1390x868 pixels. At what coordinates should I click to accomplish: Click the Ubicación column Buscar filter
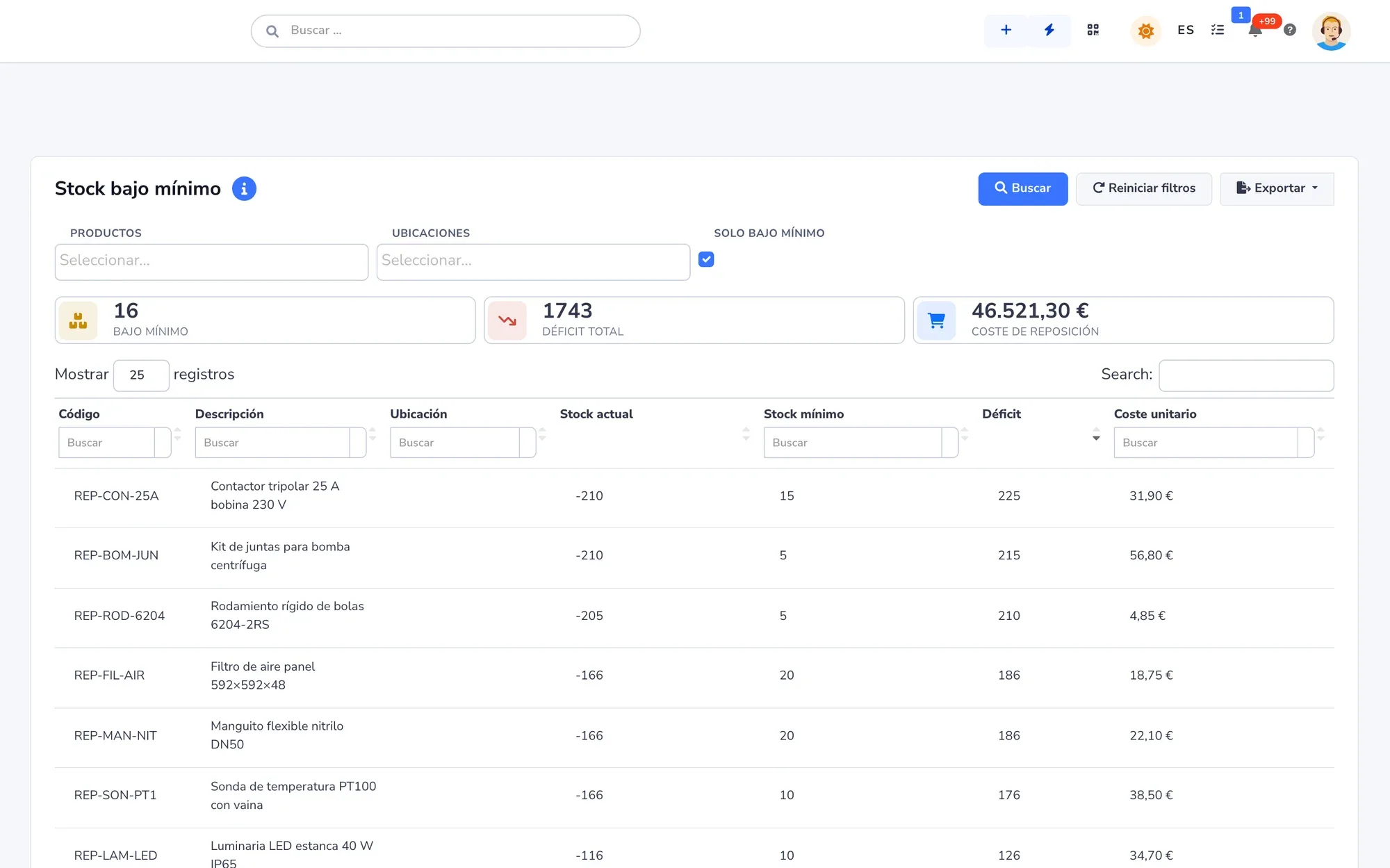463,443
